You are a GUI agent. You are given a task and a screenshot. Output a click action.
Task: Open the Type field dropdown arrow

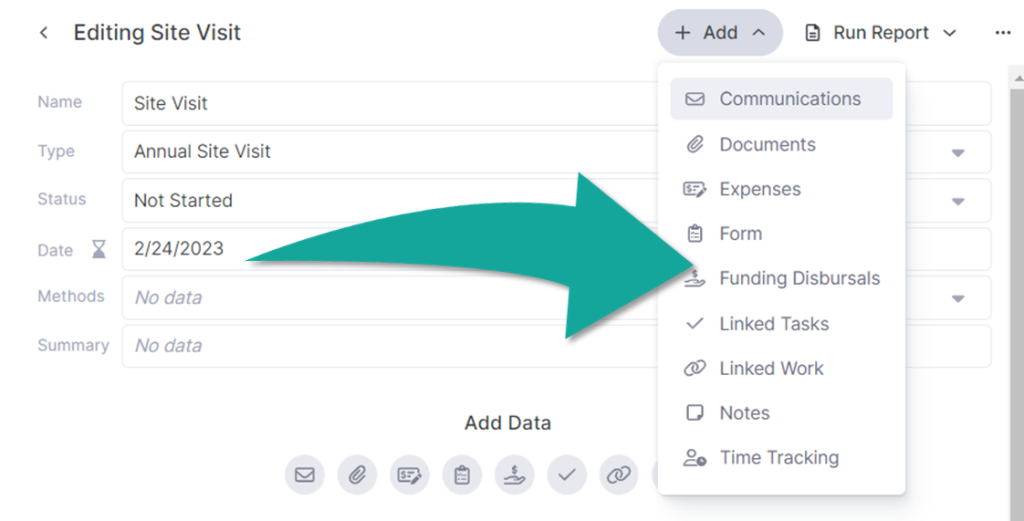[x=957, y=153]
